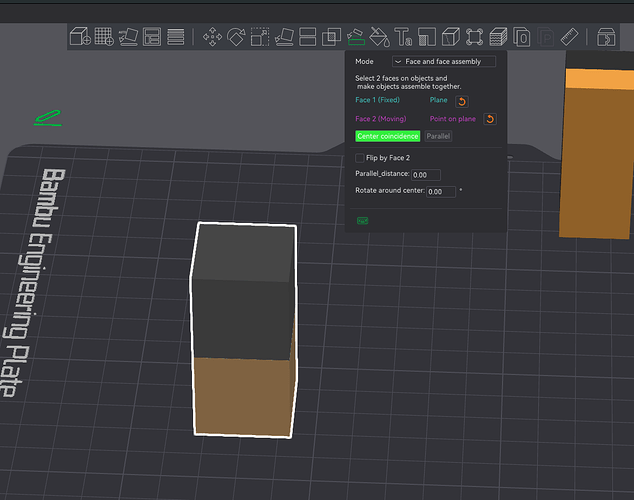This screenshot has width=634, height=500.
Task: Click the horizontal lines layer icon
Action: click(x=175, y=36)
